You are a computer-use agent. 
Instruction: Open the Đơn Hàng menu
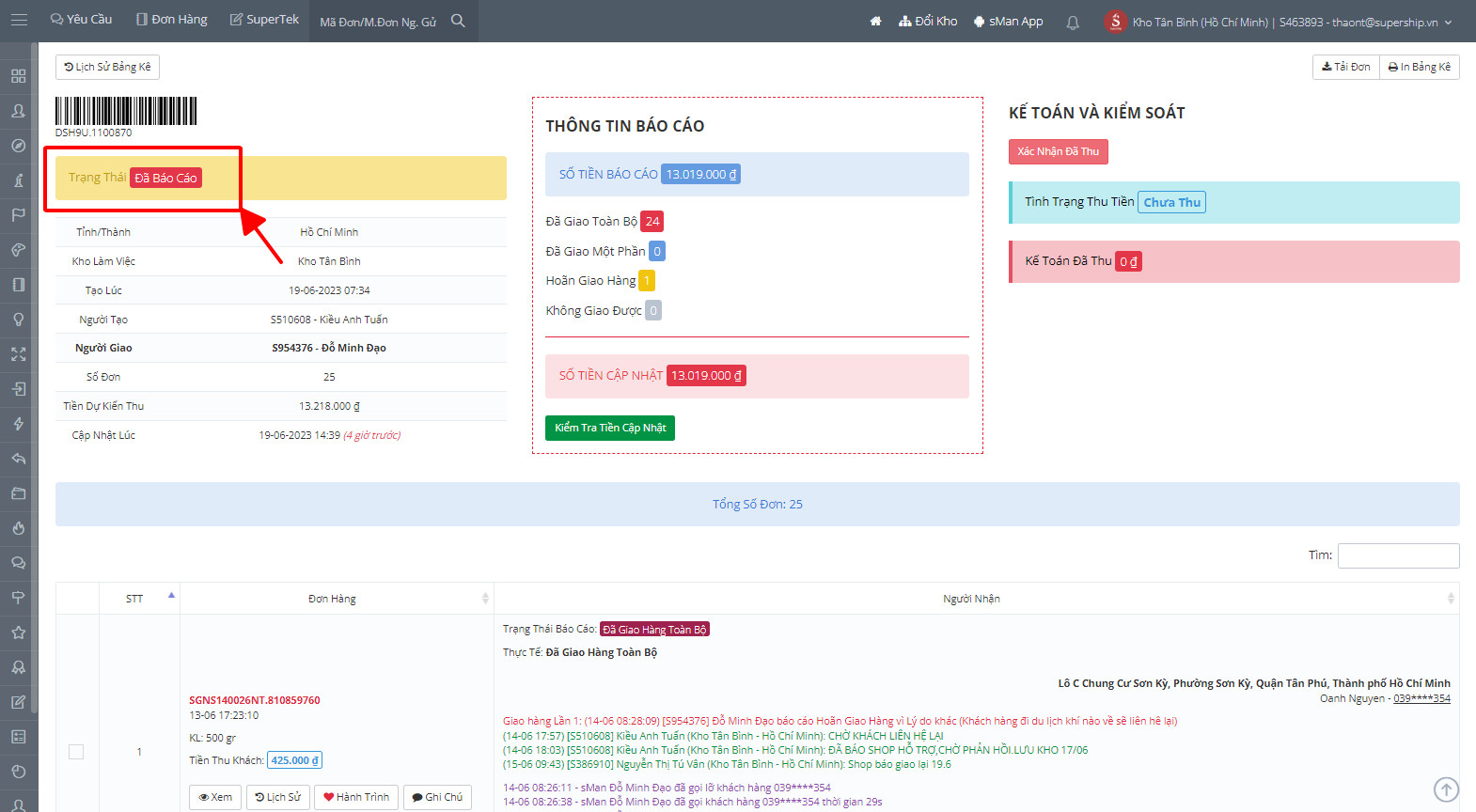(x=172, y=20)
